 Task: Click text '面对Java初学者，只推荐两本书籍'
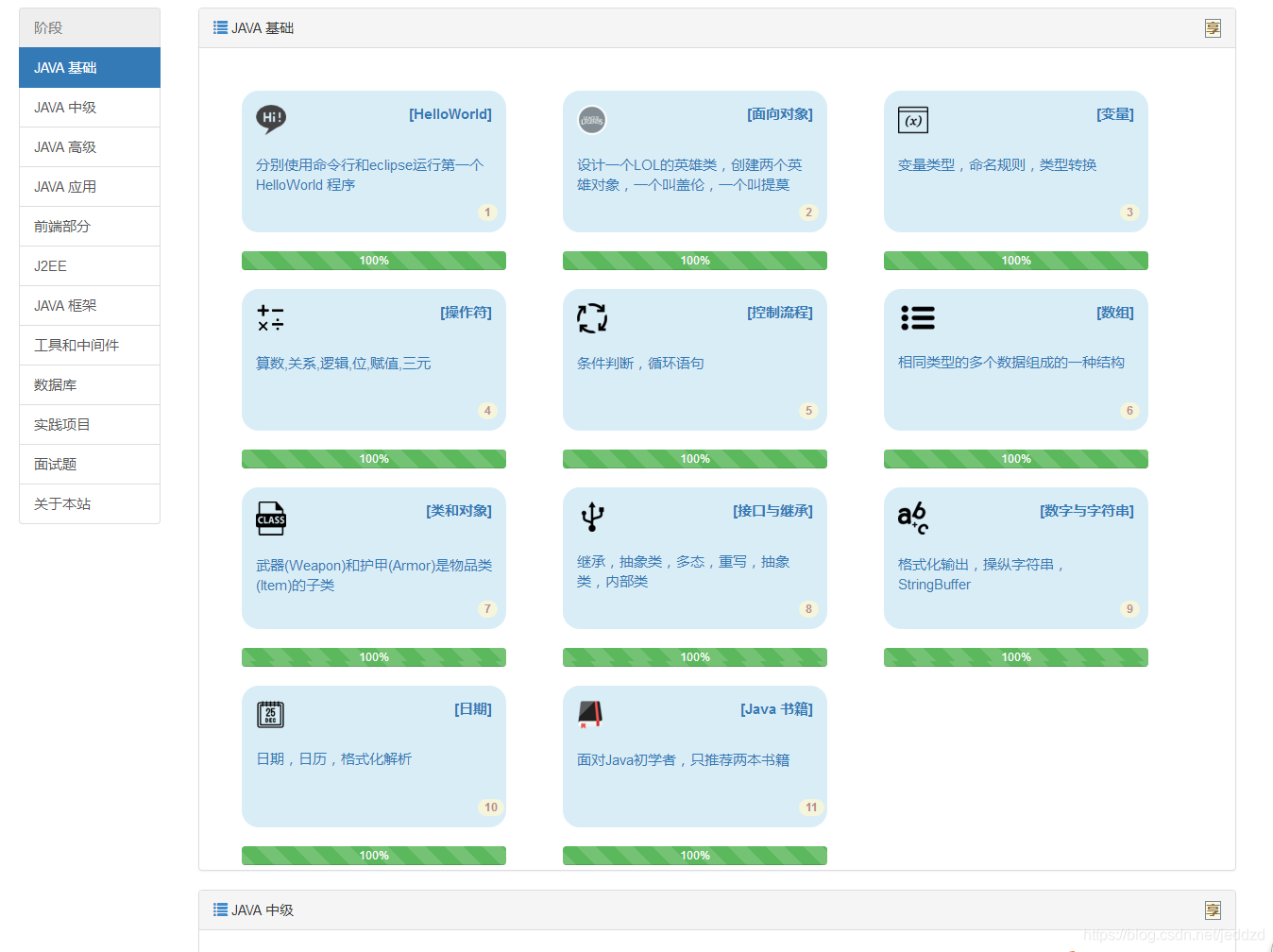(684, 760)
